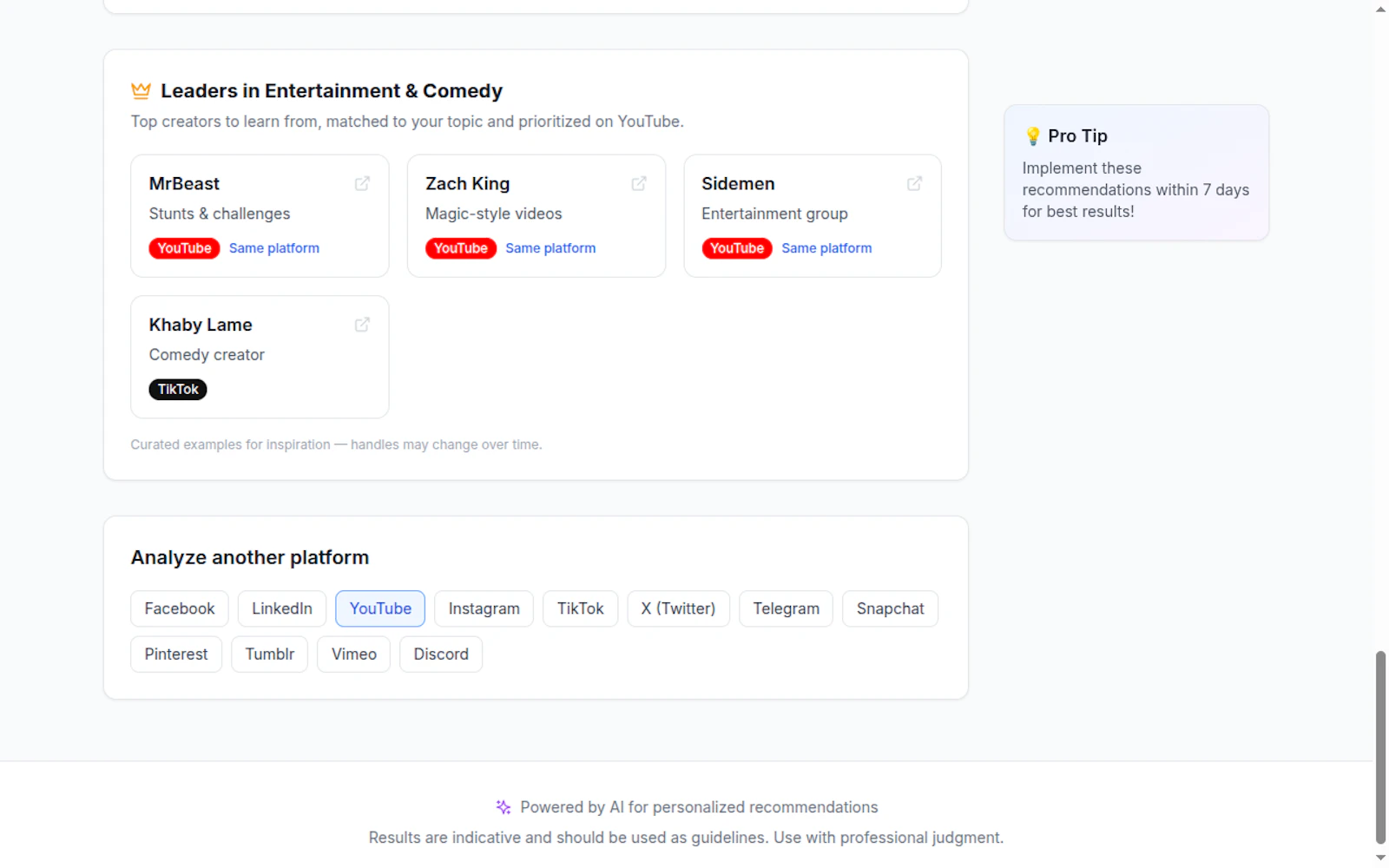Select Pinterest platform button
This screenshot has width=1389, height=868.
(x=176, y=654)
